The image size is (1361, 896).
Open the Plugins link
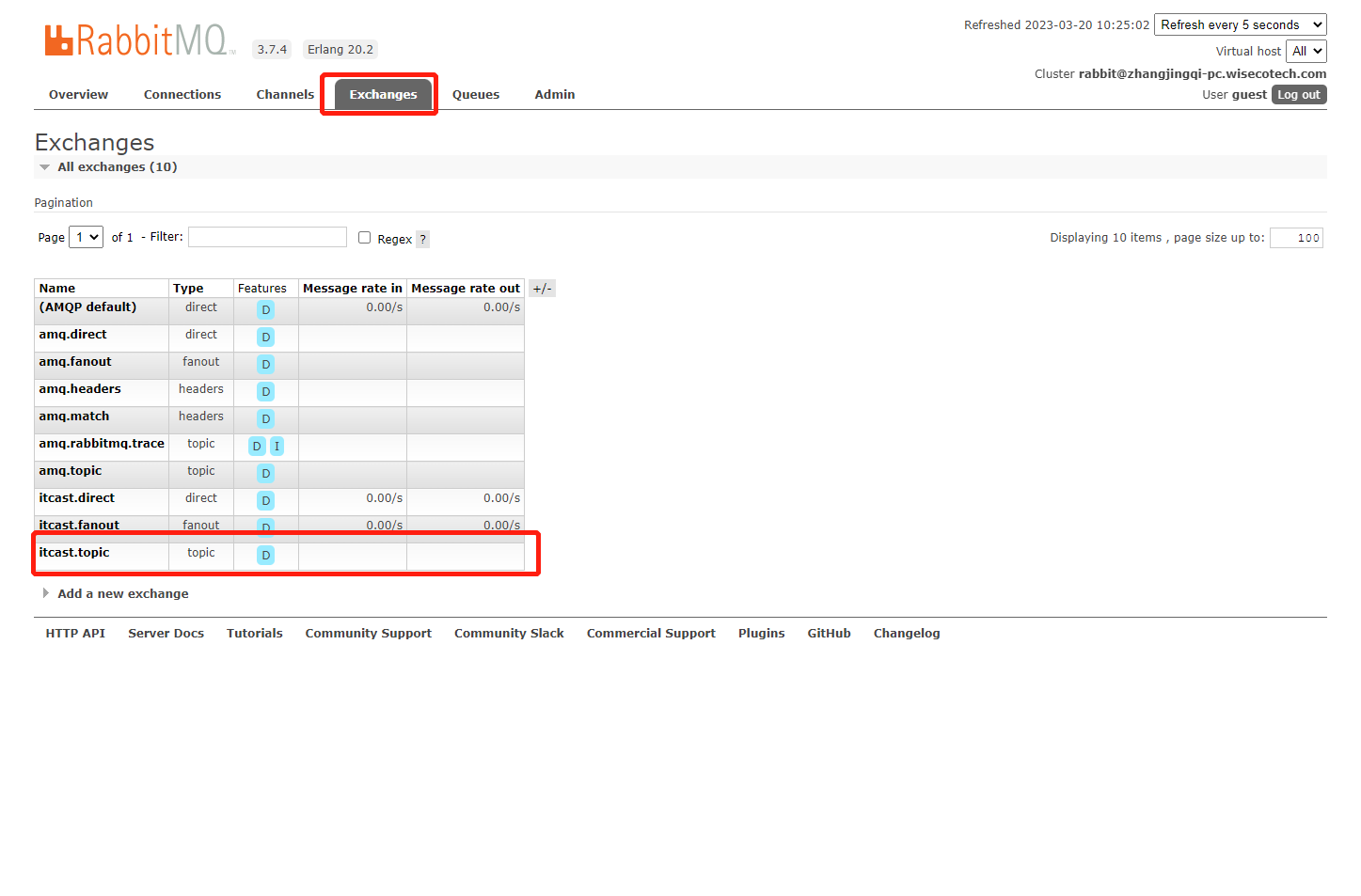(761, 633)
